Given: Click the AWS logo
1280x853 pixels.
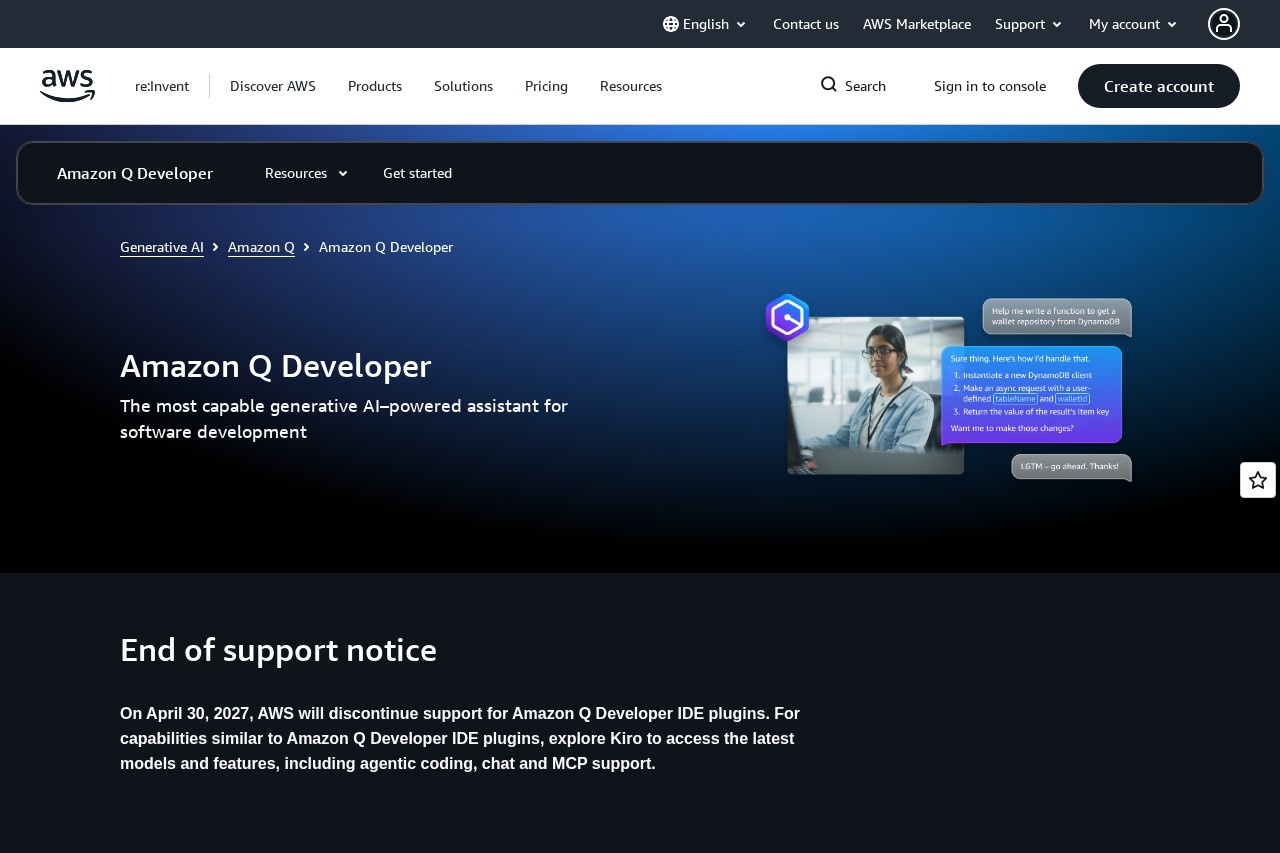Looking at the screenshot, I should pyautogui.click(x=67, y=86).
